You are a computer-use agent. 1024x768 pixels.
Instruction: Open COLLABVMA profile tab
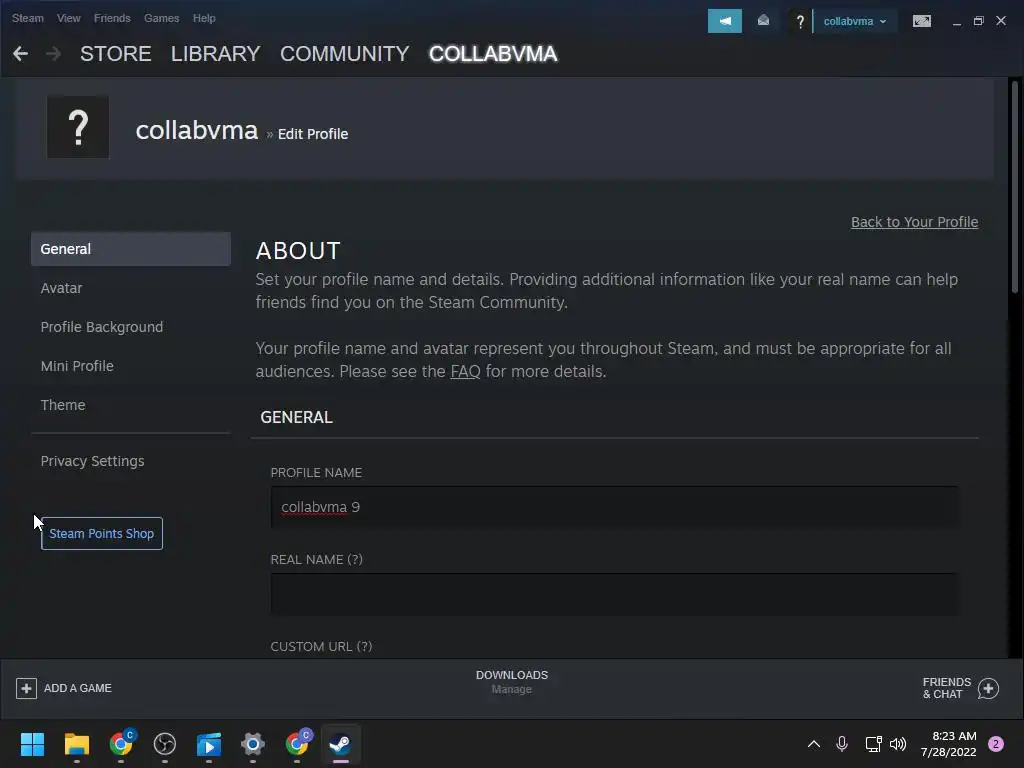(493, 54)
